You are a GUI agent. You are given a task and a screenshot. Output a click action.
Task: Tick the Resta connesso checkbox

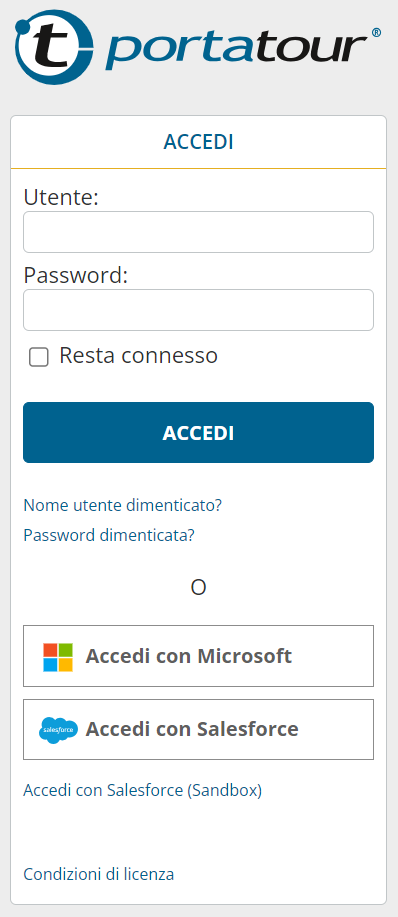tap(39, 357)
